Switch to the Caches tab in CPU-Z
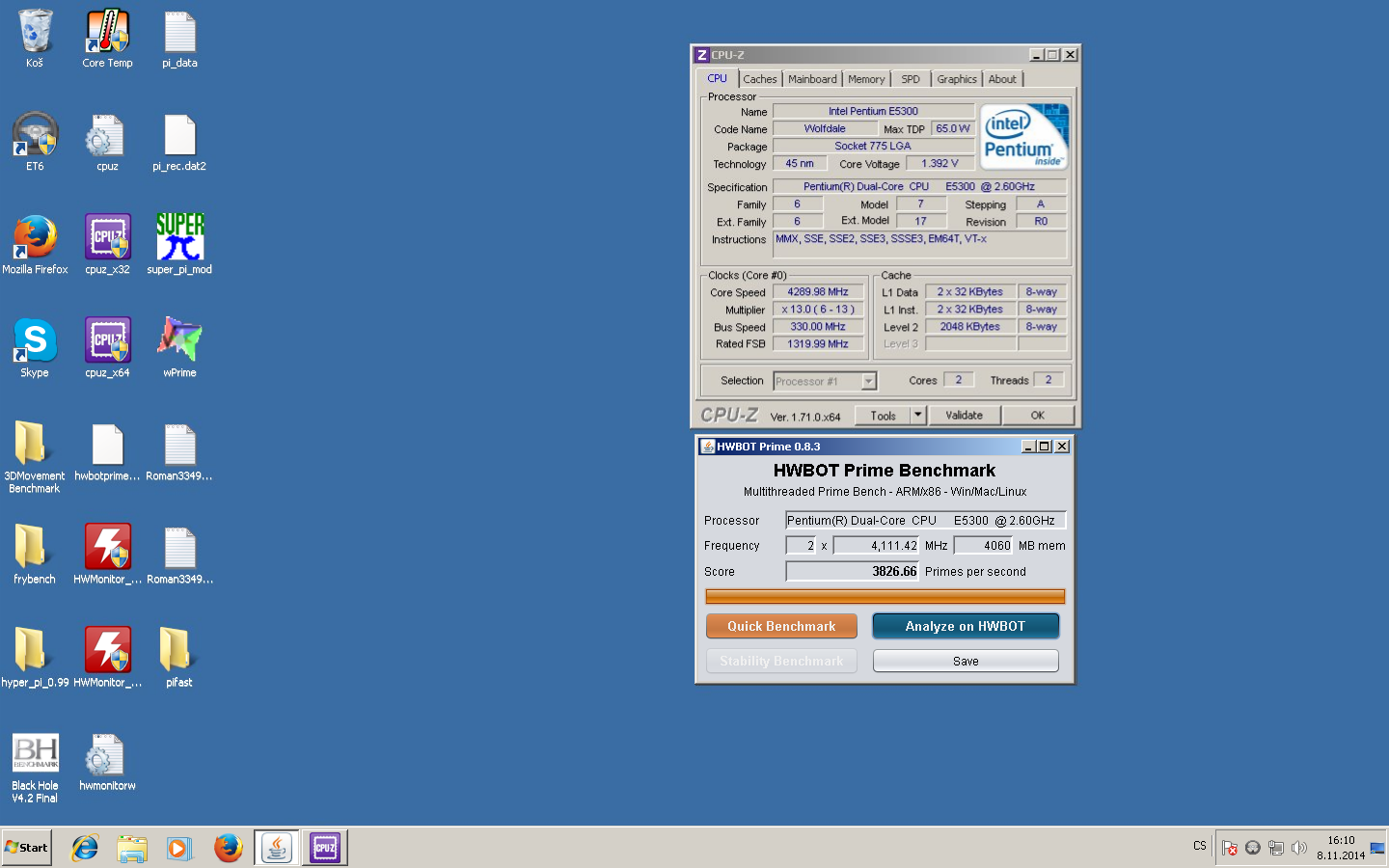Viewport: 1389px width, 868px height. (x=760, y=79)
